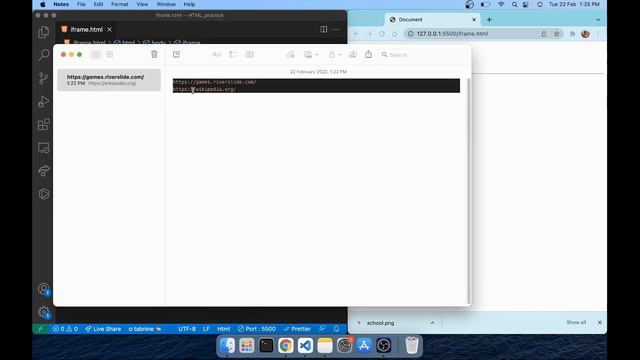Switch Notes to gallery view
This screenshot has width=640, height=360.
110,54
